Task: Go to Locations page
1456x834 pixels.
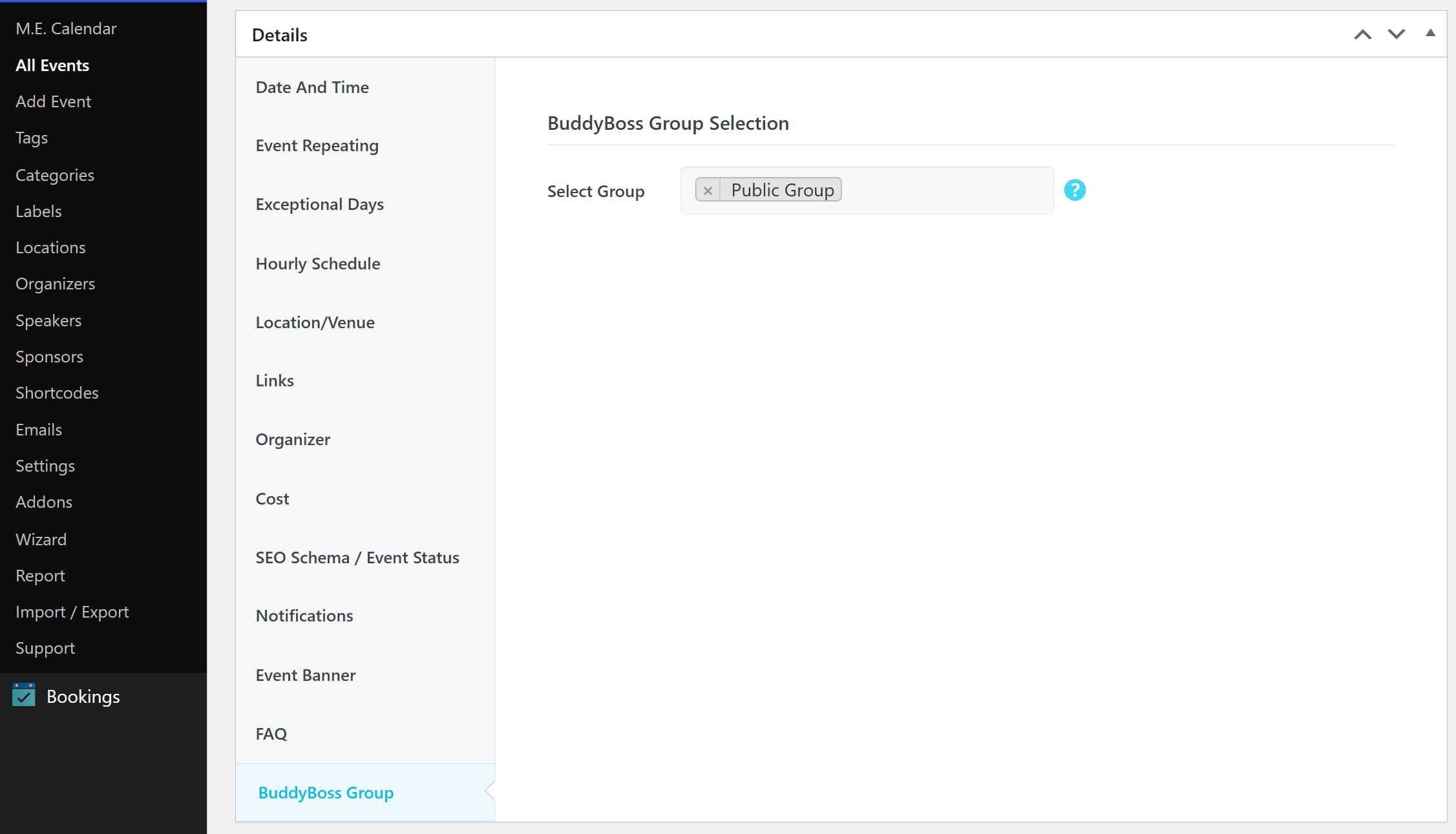Action: [x=50, y=247]
